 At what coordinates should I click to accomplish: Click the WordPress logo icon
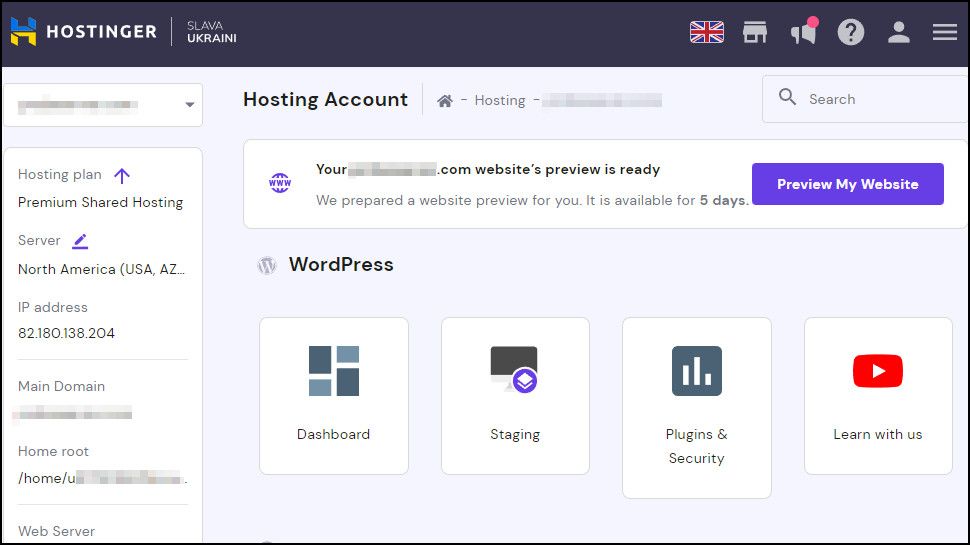click(267, 265)
